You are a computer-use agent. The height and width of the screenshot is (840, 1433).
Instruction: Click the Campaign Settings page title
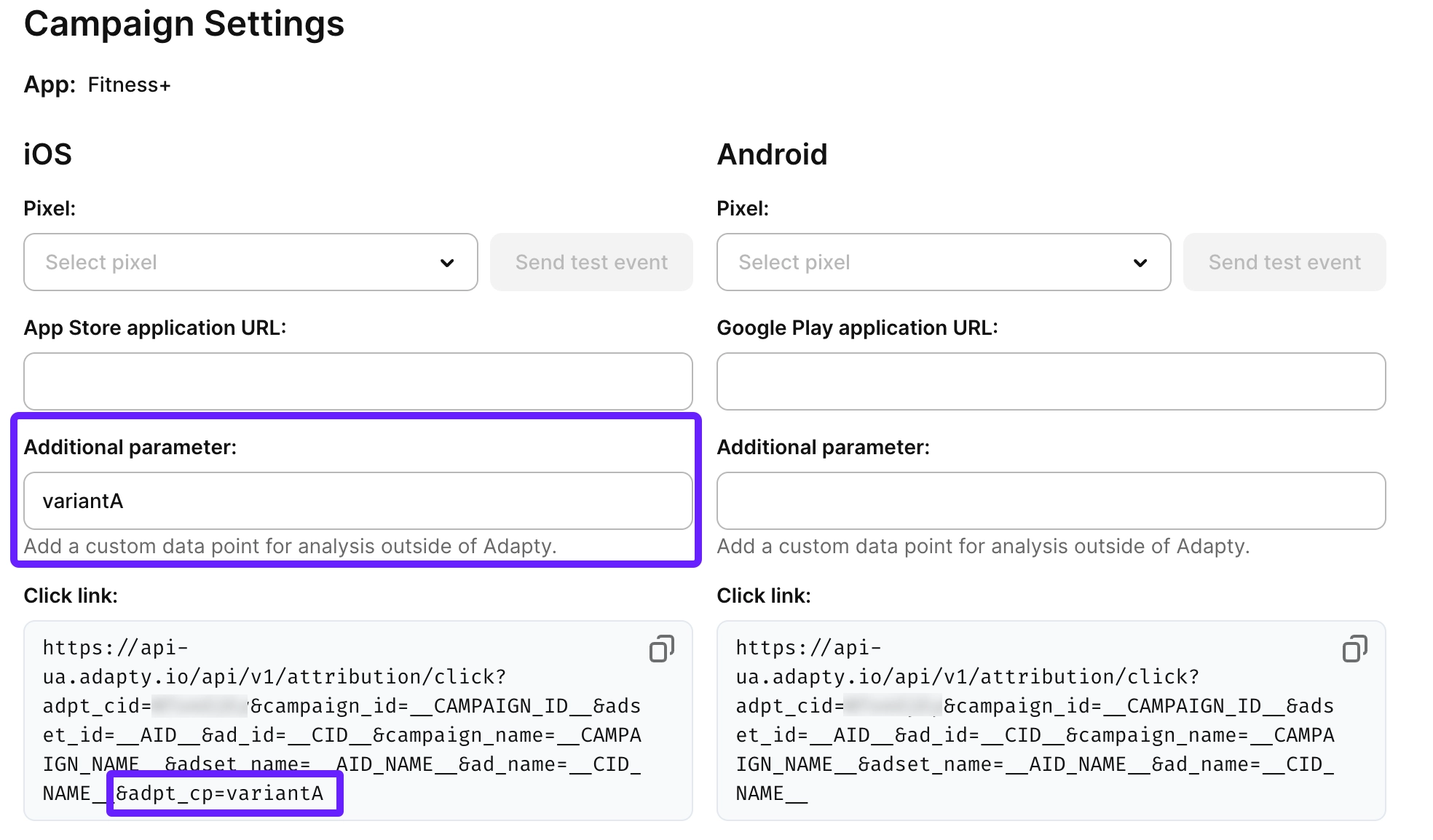tap(183, 24)
